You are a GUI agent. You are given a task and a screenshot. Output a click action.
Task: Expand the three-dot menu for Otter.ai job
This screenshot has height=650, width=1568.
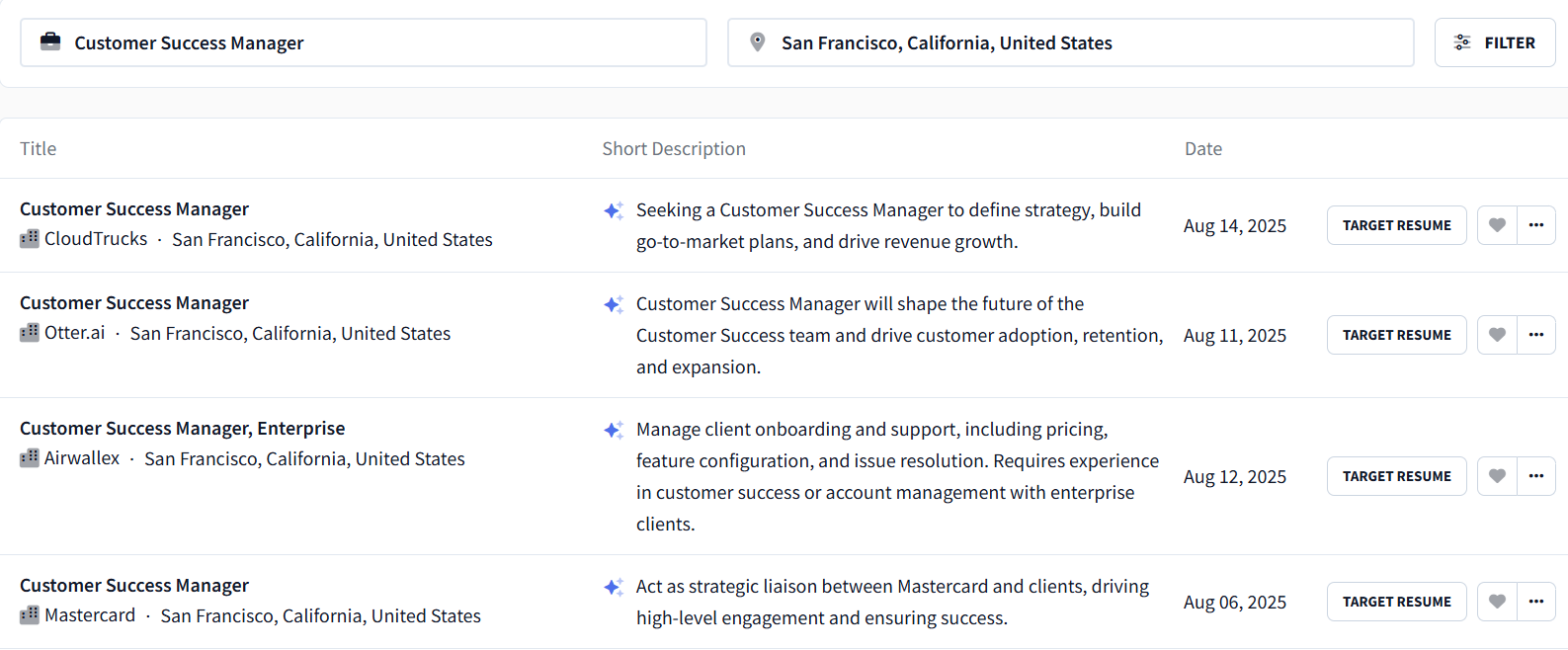[1536, 335]
